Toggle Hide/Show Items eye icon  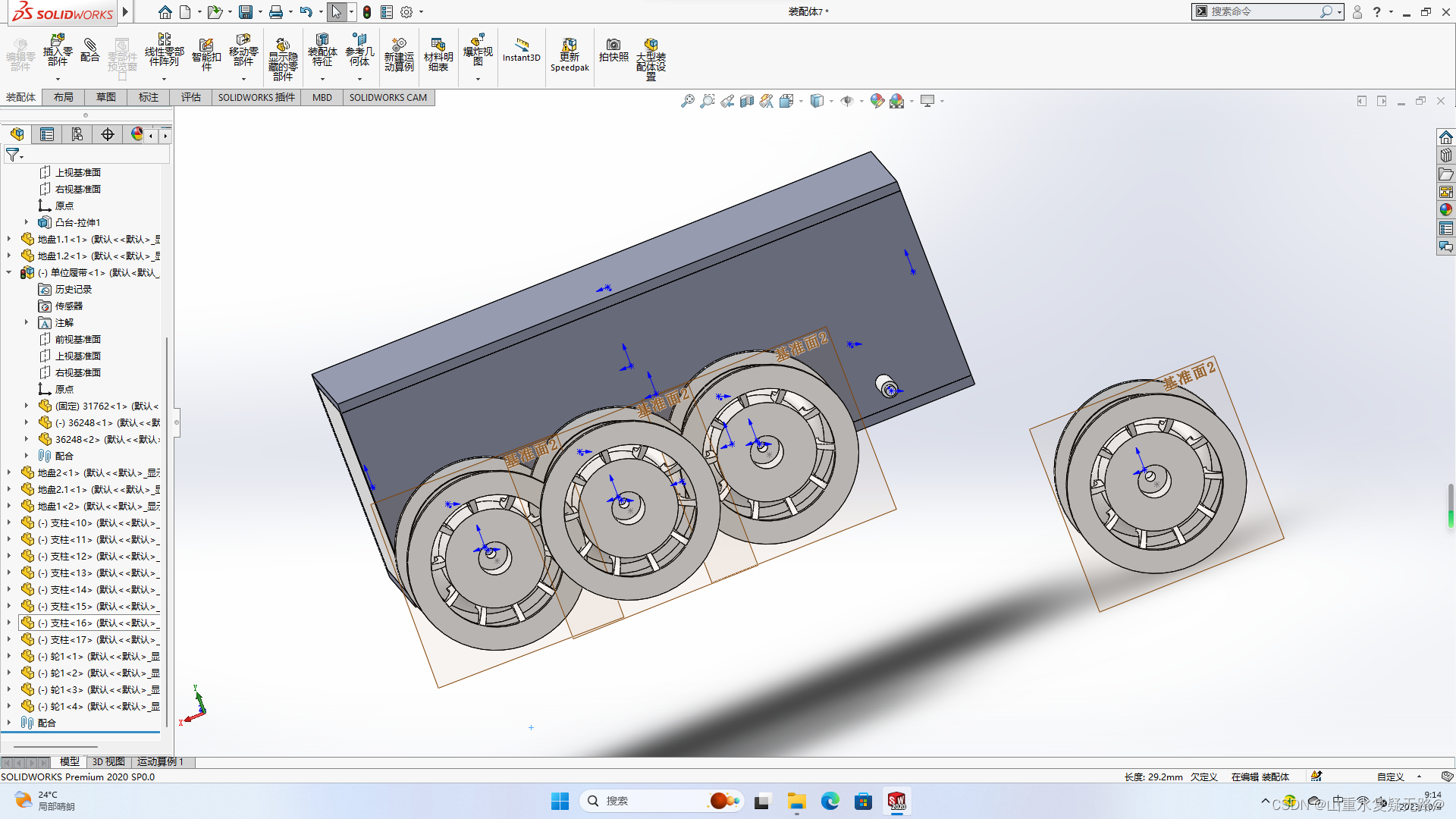(847, 101)
